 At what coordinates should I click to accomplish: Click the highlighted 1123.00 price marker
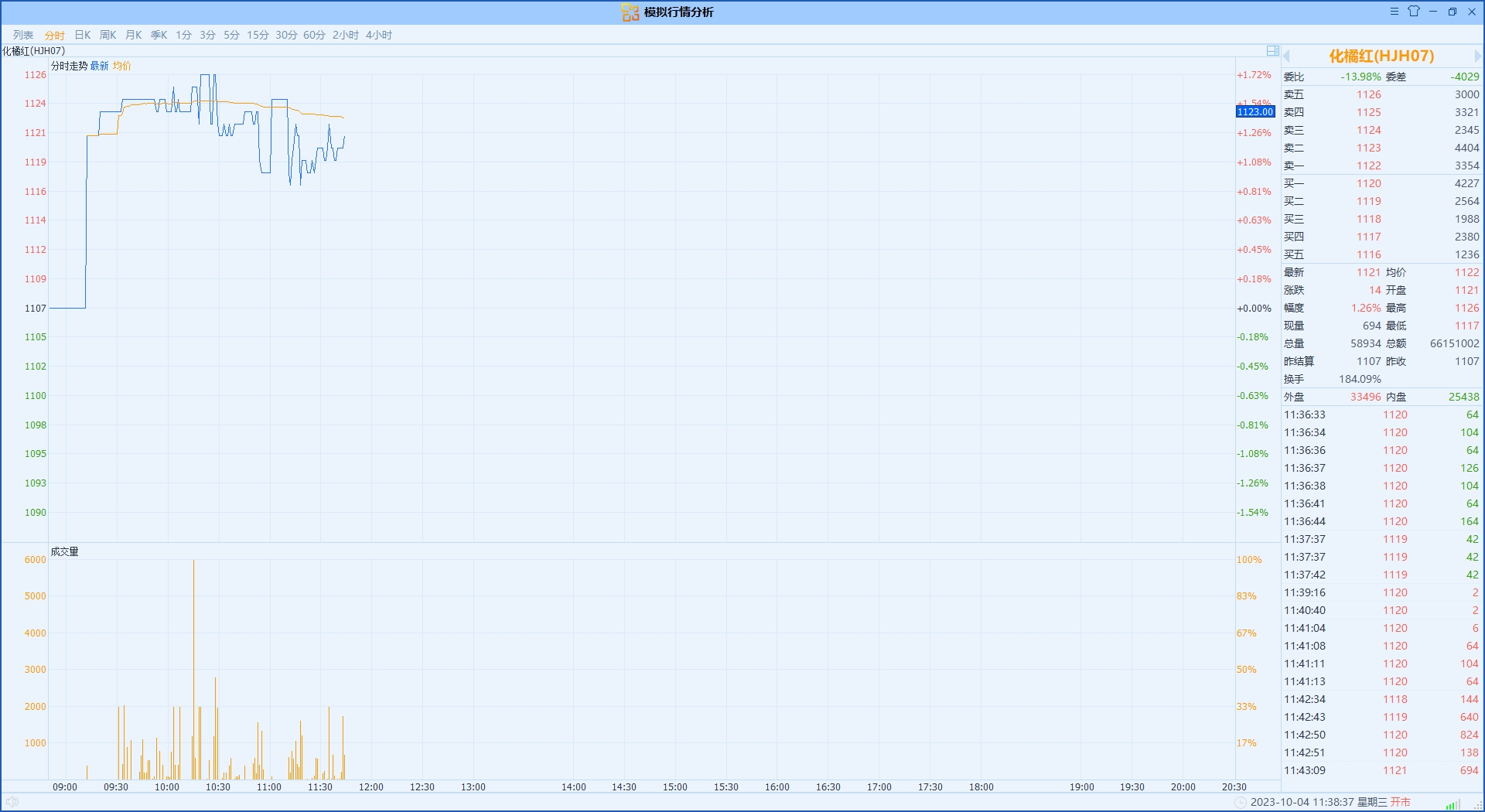(1255, 112)
